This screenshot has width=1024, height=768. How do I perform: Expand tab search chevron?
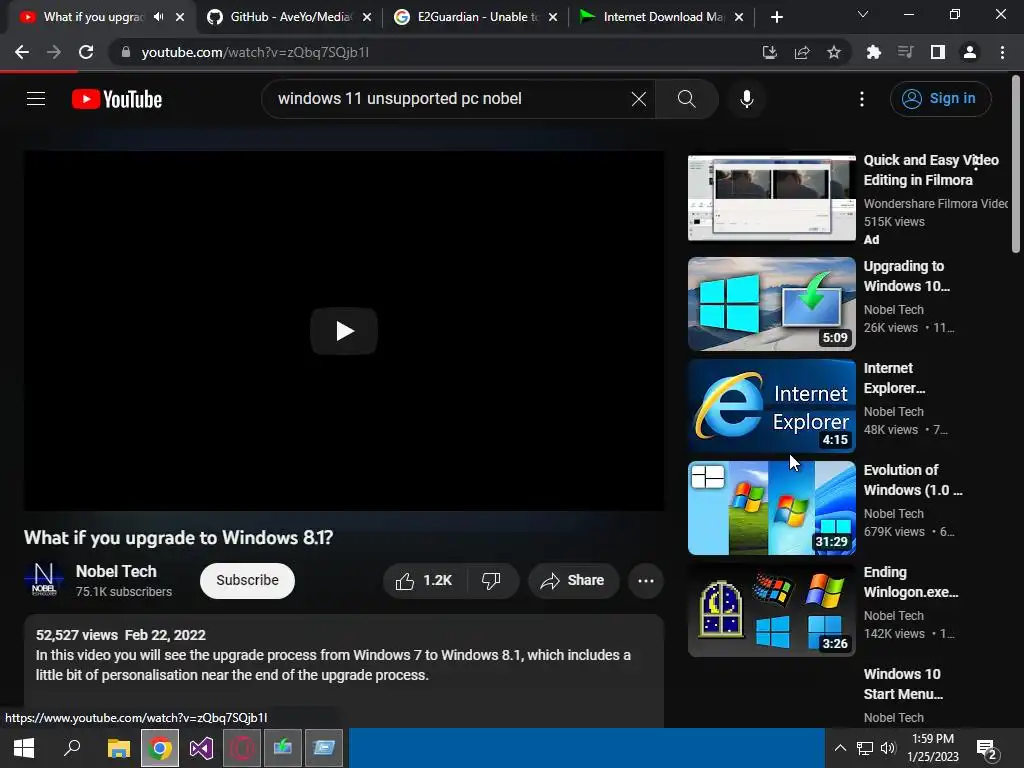point(863,14)
